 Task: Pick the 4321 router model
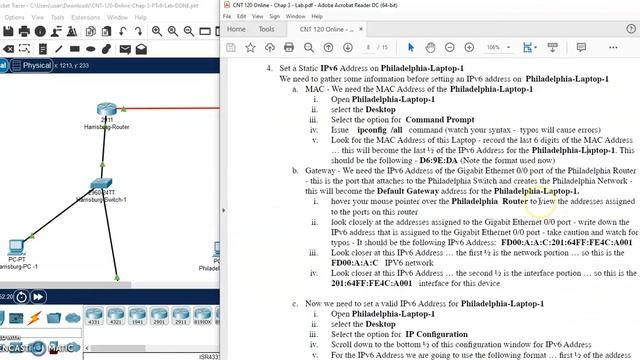116,316
